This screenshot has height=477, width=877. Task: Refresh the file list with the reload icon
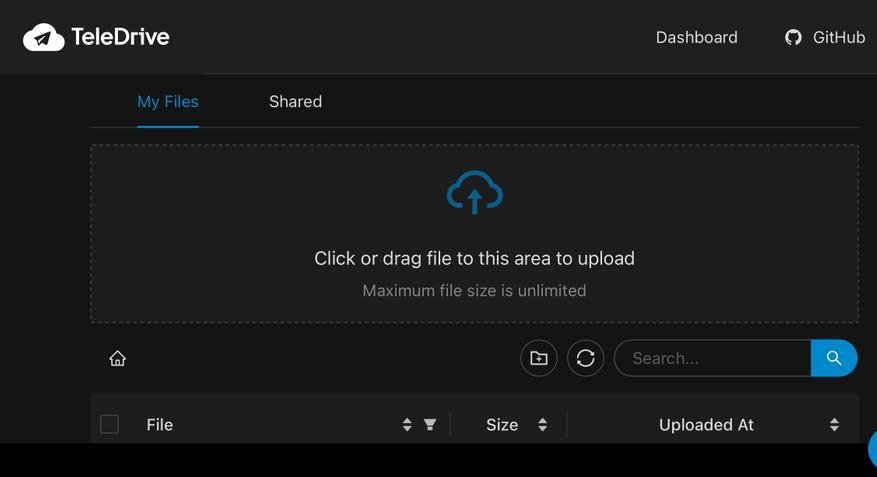pyautogui.click(x=586, y=358)
